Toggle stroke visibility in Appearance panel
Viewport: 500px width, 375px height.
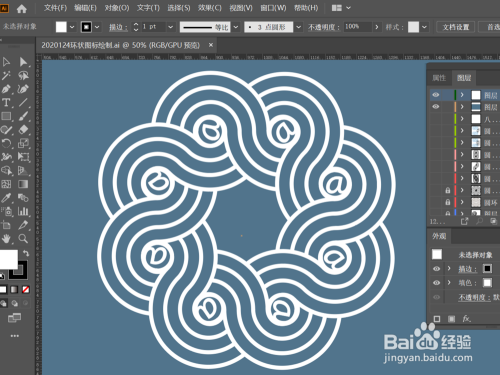(x=436, y=269)
